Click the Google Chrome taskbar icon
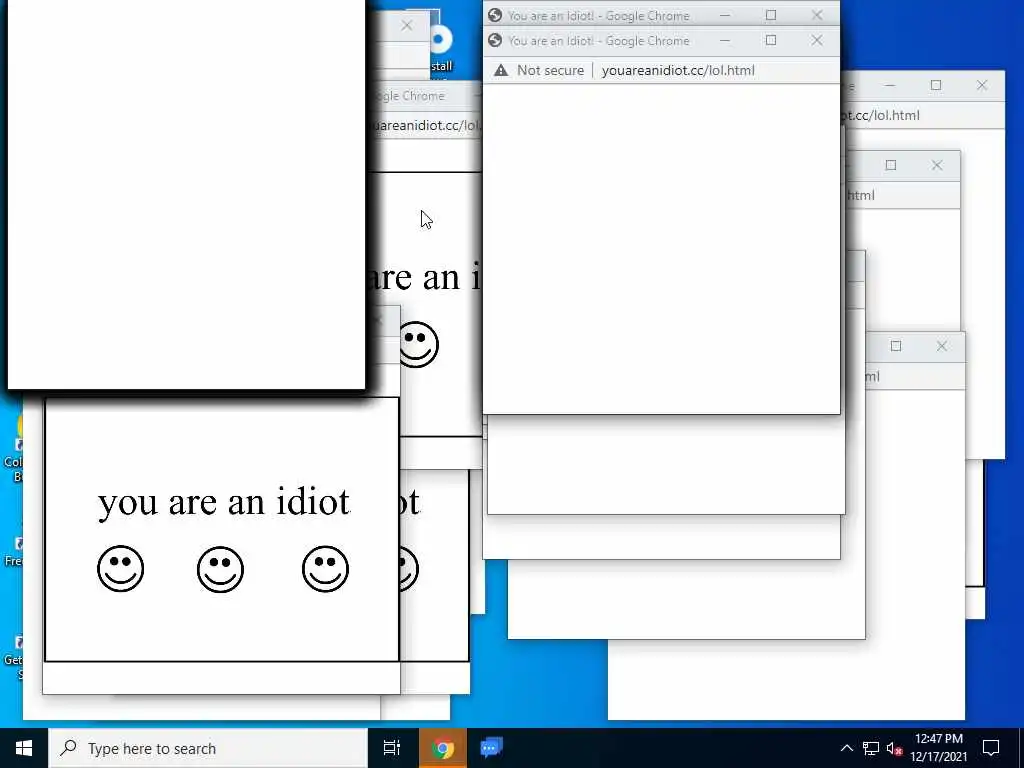Screen dimensions: 1024x768 coord(443,748)
